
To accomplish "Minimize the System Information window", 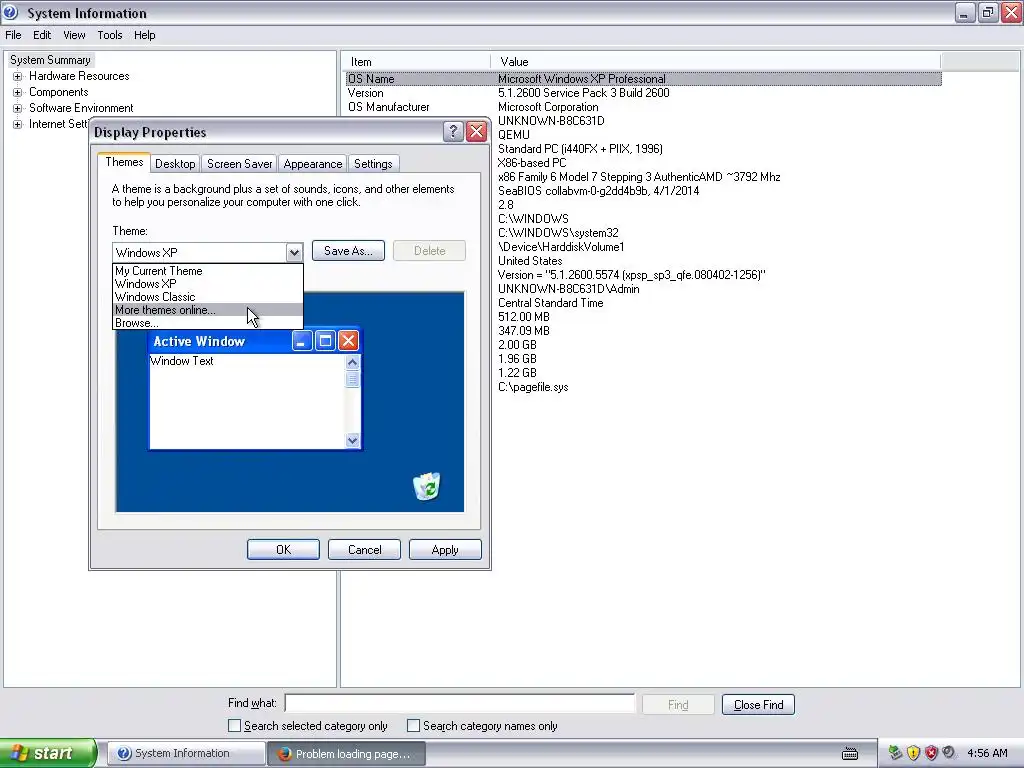I will pos(965,12).
